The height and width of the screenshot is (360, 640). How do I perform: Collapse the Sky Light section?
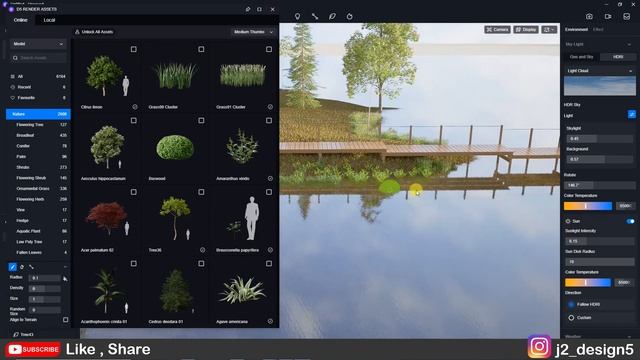[629, 44]
